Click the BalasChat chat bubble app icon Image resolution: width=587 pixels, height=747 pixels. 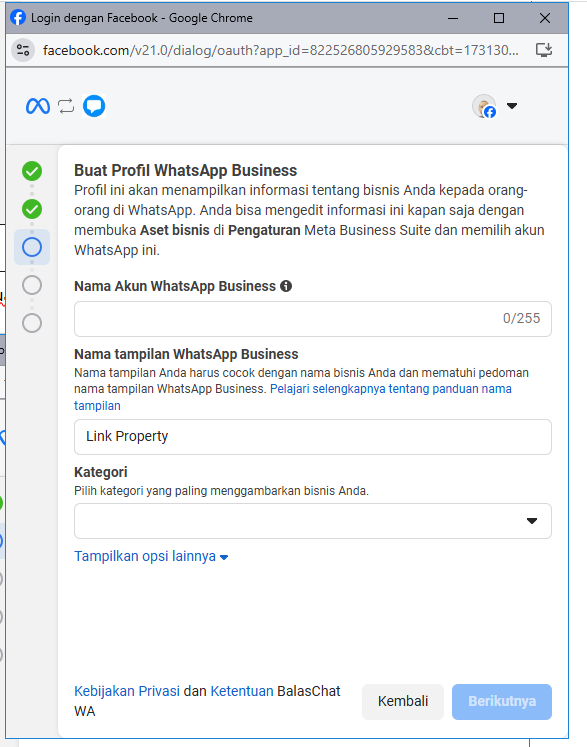point(94,106)
